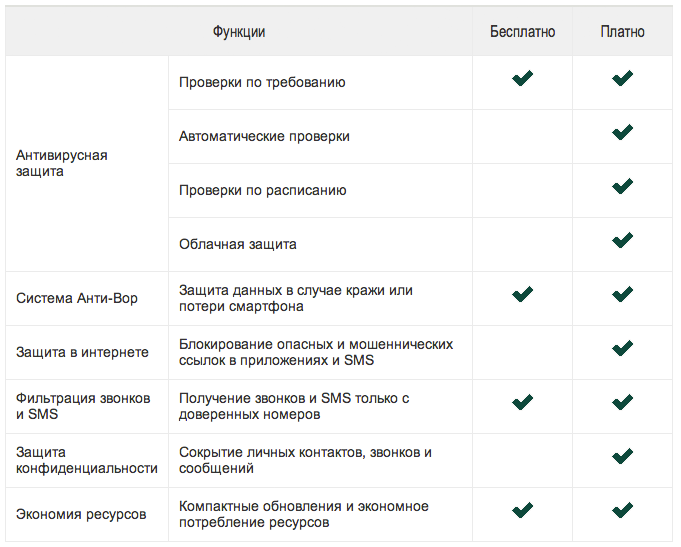Click paid checkmark in Экономия ресурсов row
Viewport: 681px width, 547px height.
click(x=622, y=510)
